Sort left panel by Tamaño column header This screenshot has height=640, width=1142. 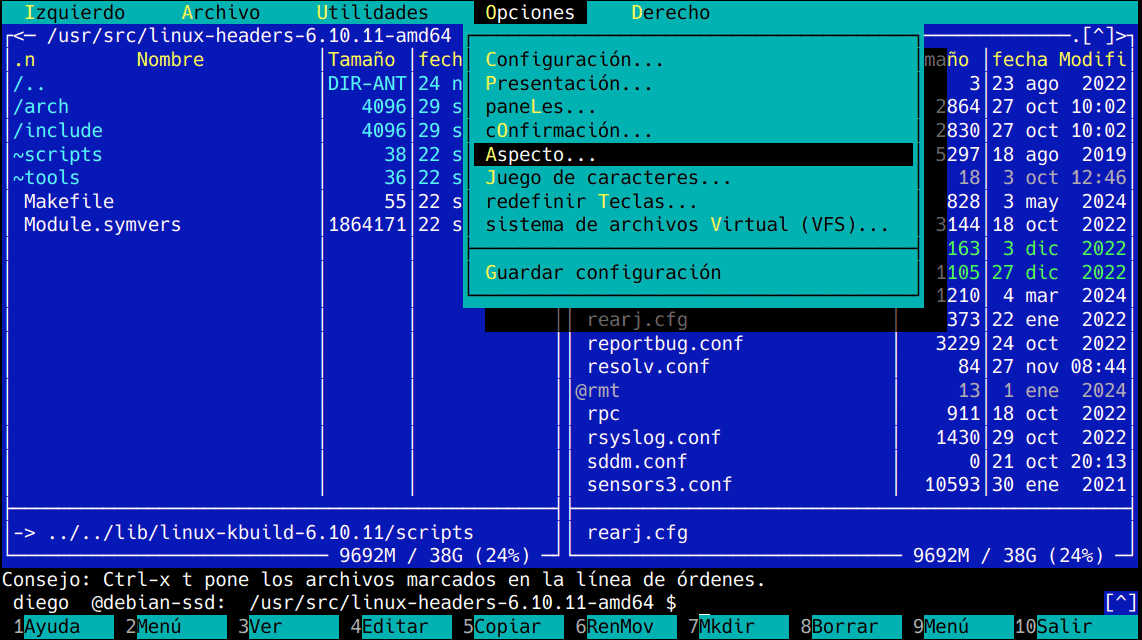tap(361, 60)
